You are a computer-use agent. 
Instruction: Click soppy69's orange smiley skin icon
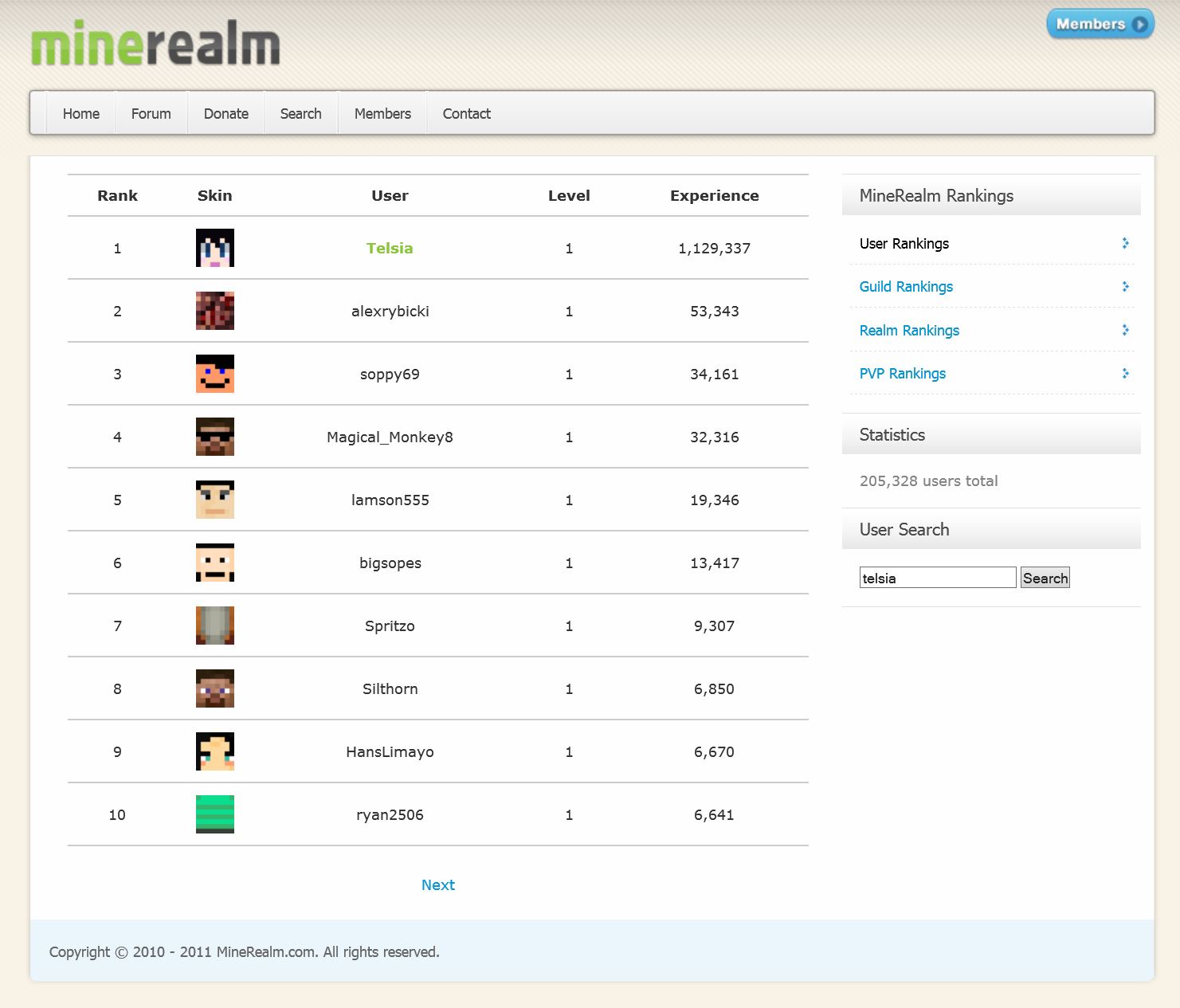[214, 374]
